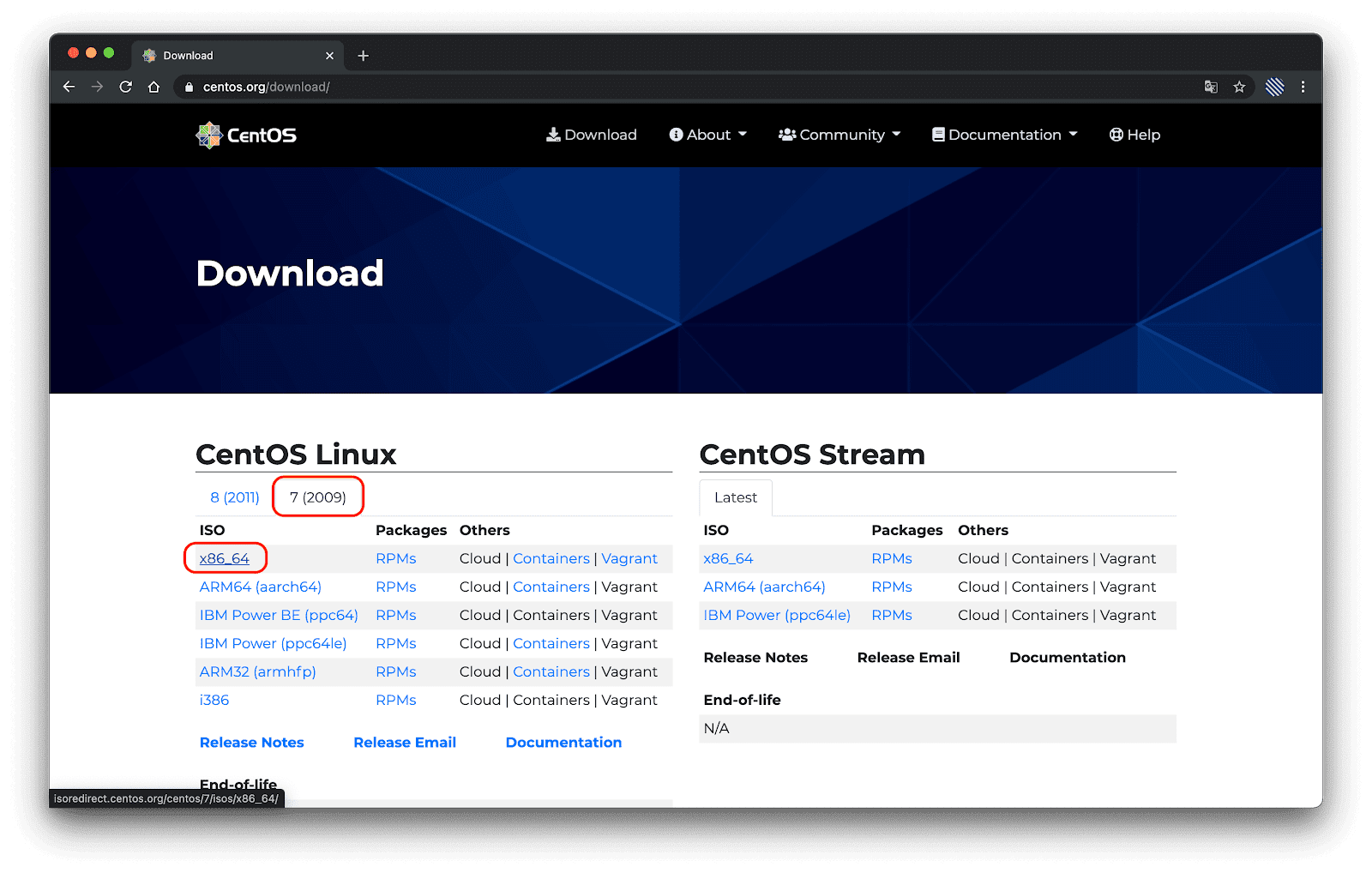Bookmark this page with the star icon
The image size is (1372, 873).
pyautogui.click(x=1239, y=87)
